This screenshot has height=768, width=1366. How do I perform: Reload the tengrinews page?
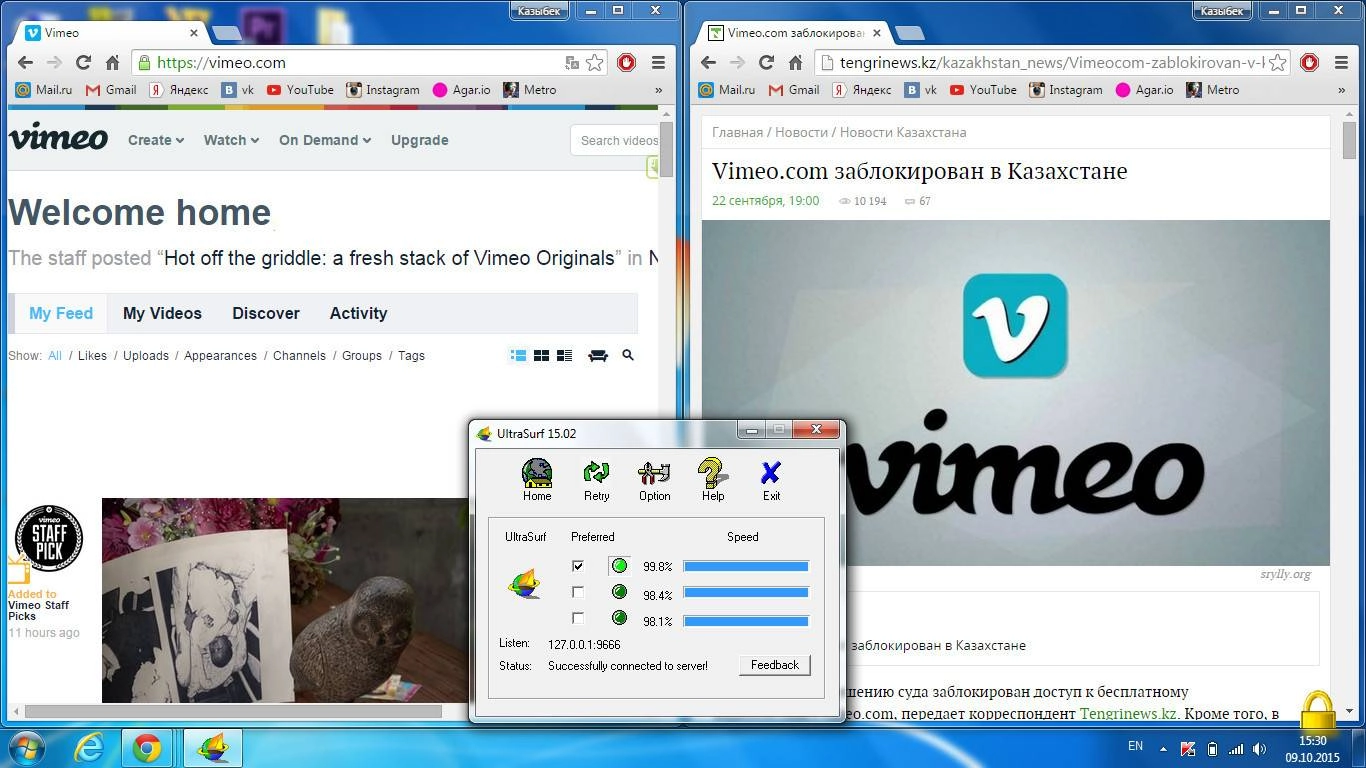(x=767, y=62)
